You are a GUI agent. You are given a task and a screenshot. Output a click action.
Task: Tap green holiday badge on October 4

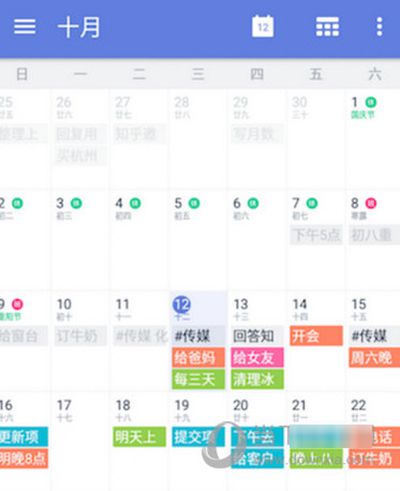click(x=135, y=203)
